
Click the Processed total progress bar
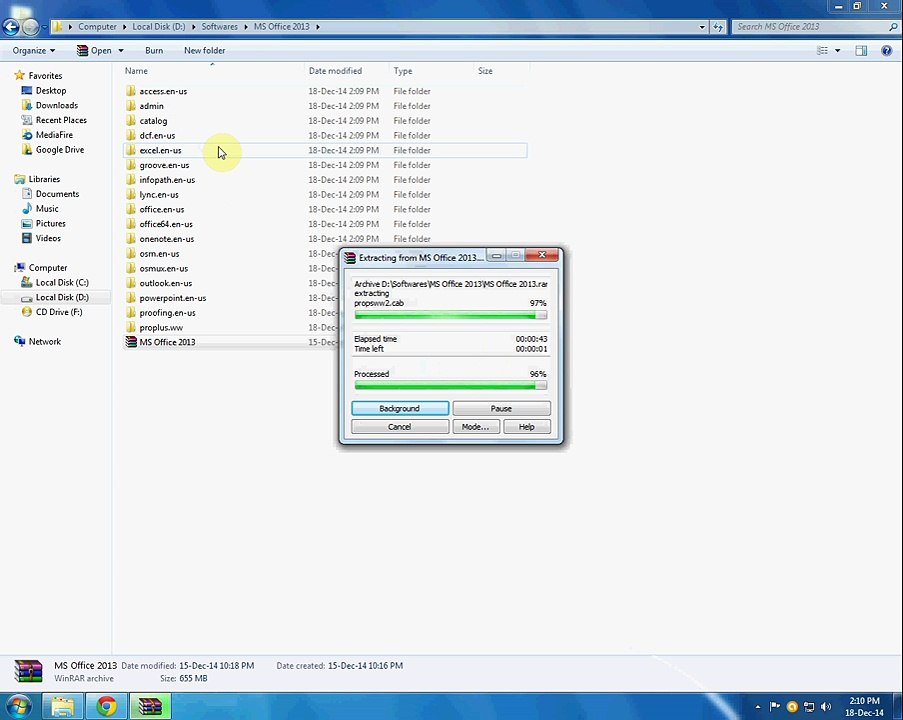click(450, 385)
